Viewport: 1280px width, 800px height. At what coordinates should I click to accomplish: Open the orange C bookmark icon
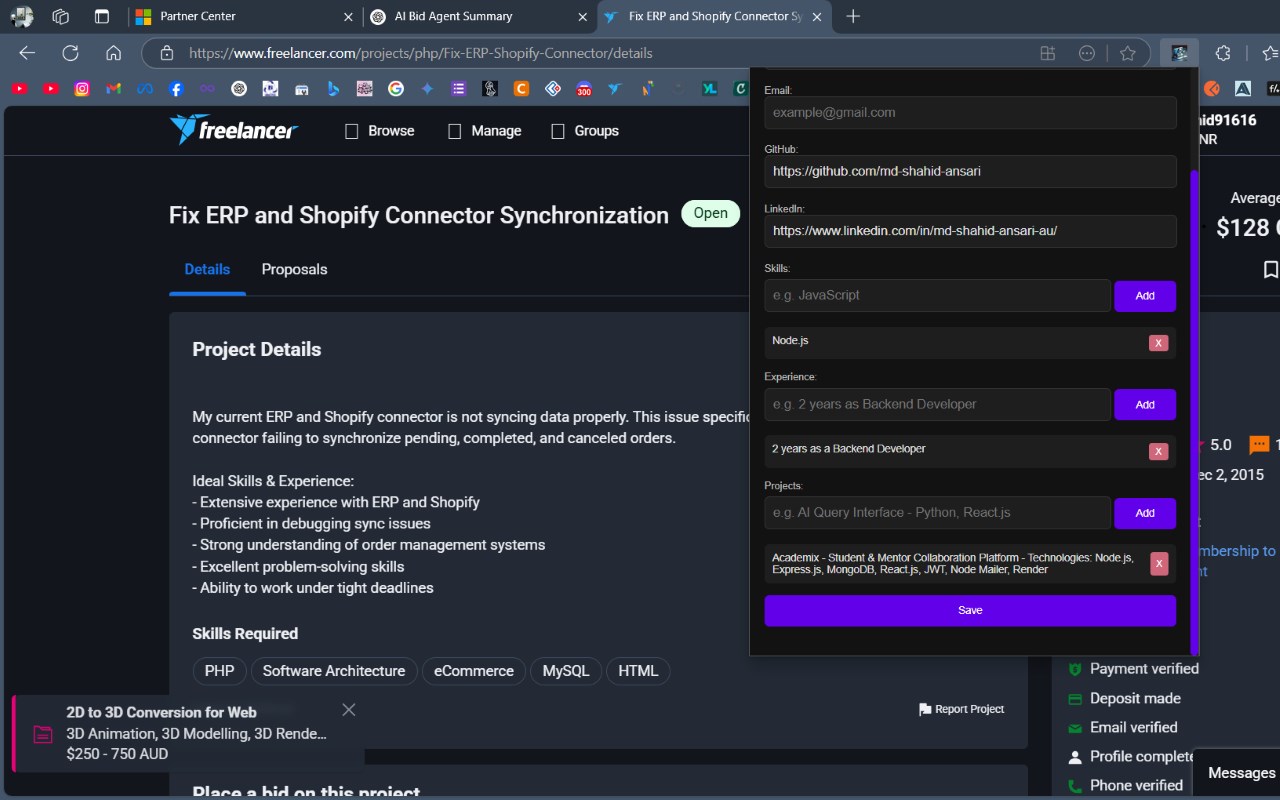click(x=521, y=88)
